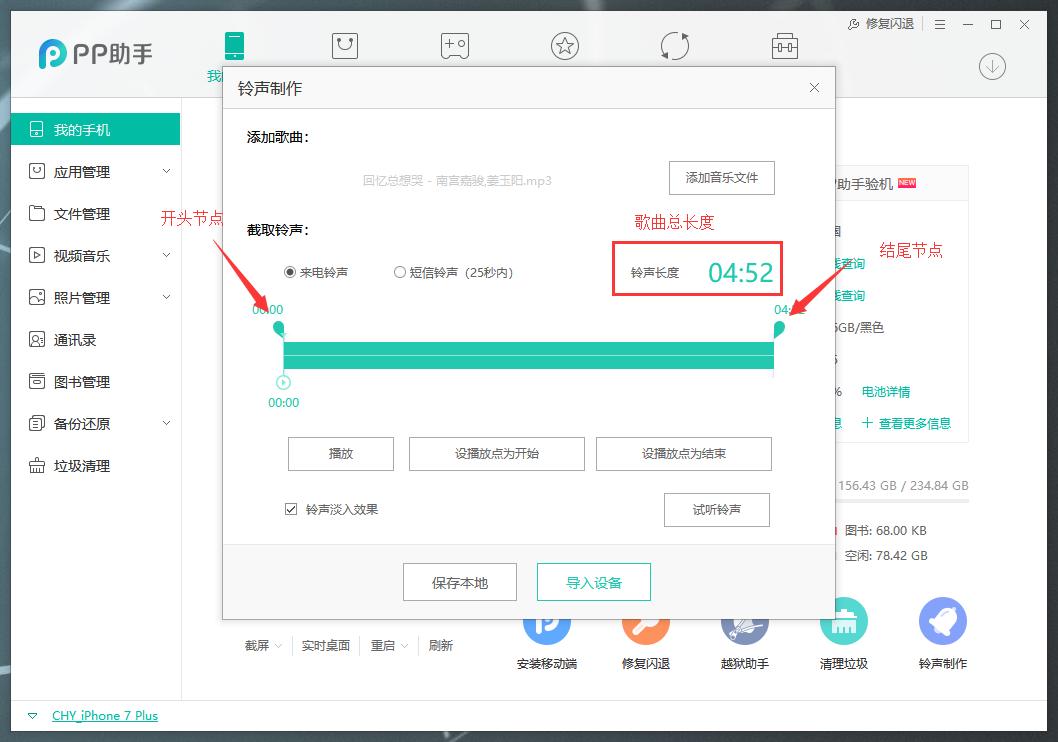This screenshot has height=742, width=1058.
Task: Click the 导入设备 button
Action: click(x=593, y=581)
